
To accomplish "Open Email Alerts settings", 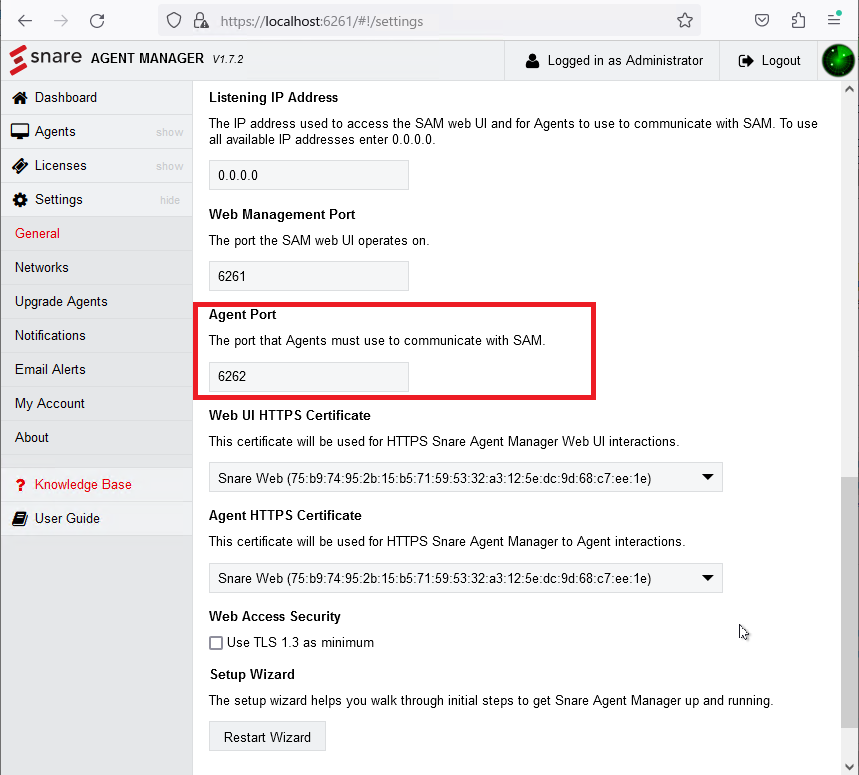I will pyautogui.click(x=96, y=369).
